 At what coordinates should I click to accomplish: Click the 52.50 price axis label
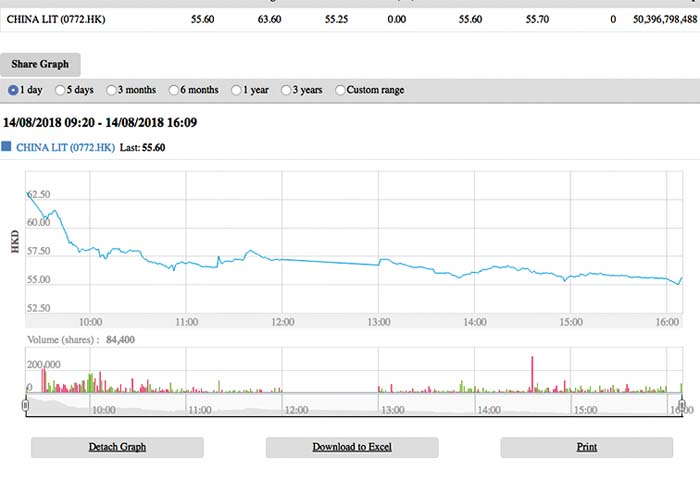pyautogui.click(x=38, y=308)
